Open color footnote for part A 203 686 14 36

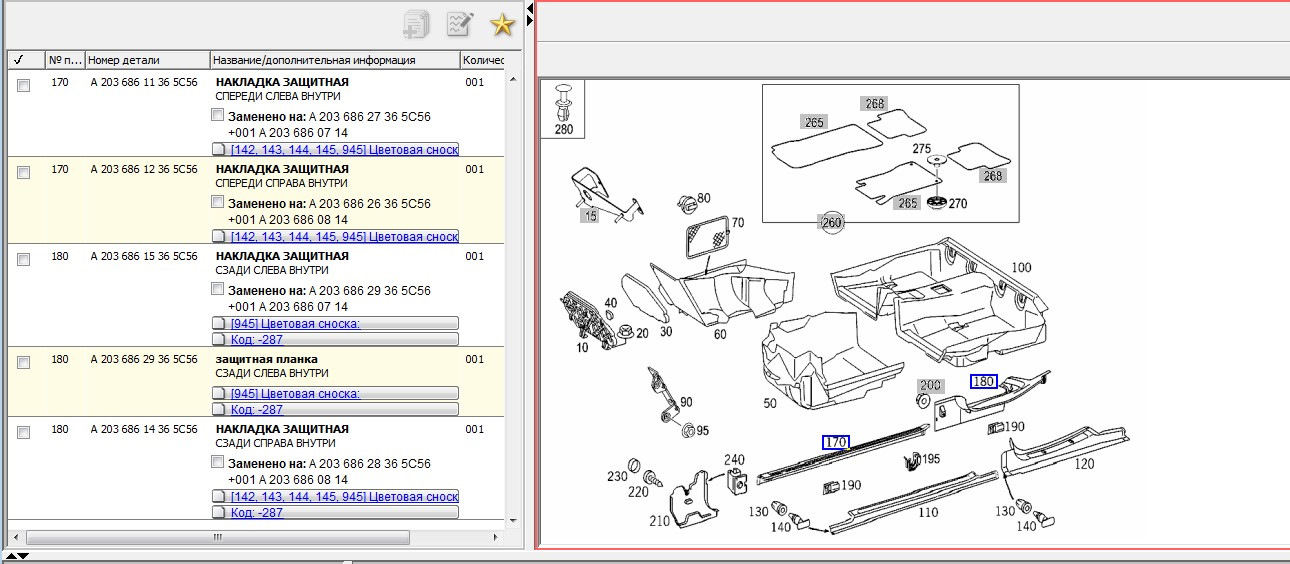coord(335,497)
